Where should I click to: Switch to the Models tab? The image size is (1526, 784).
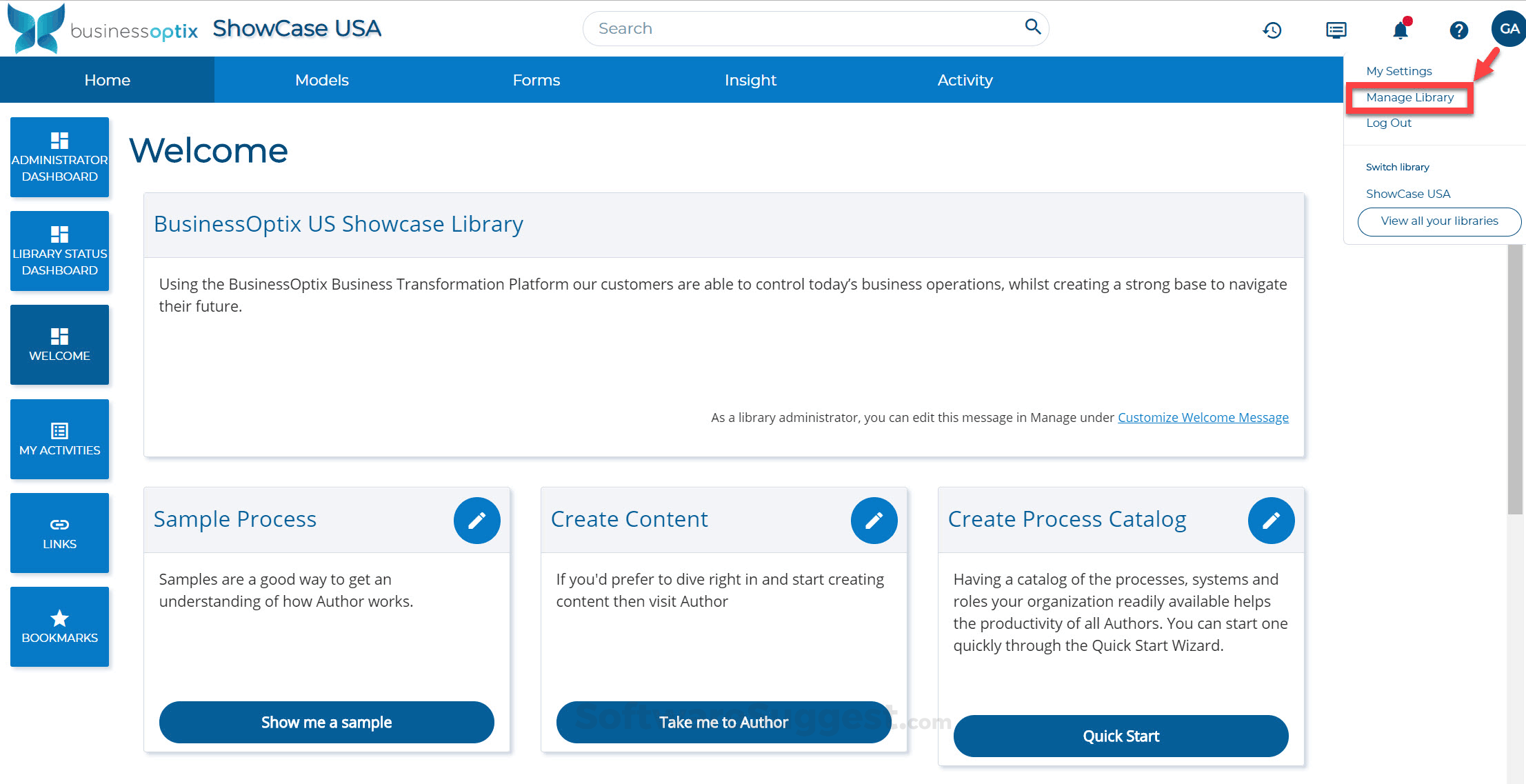[322, 79]
